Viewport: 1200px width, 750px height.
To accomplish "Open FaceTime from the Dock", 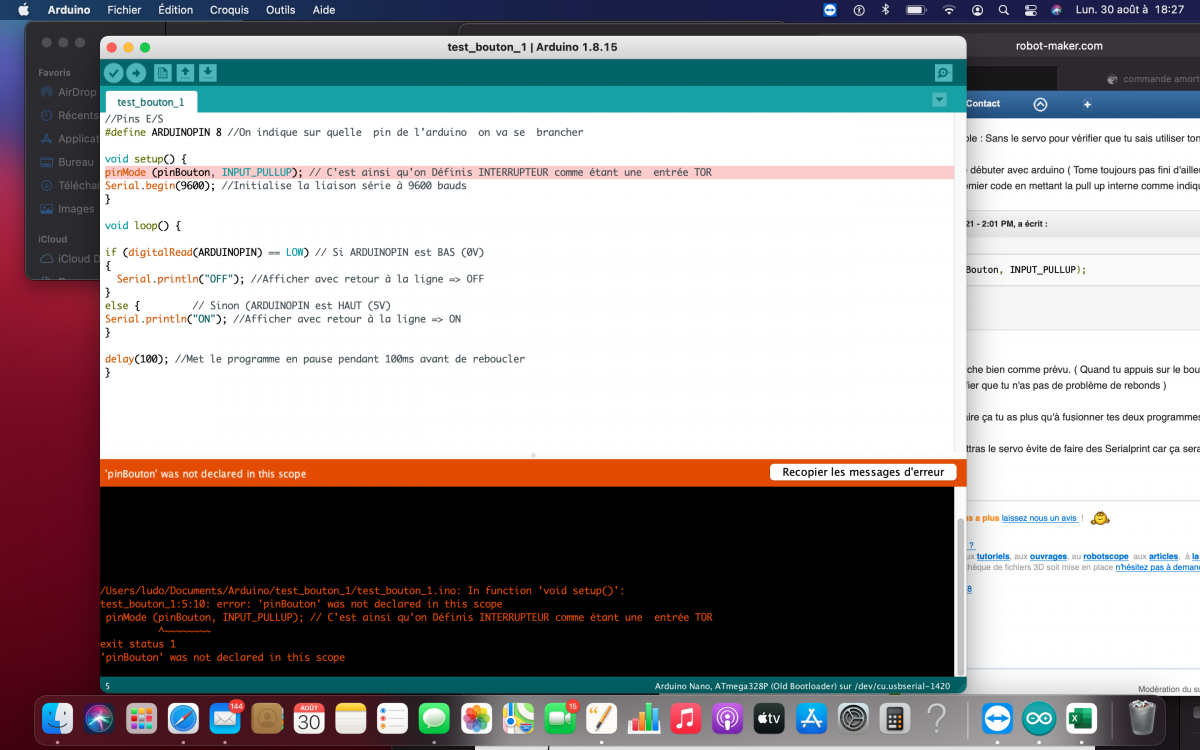I will click(x=560, y=718).
